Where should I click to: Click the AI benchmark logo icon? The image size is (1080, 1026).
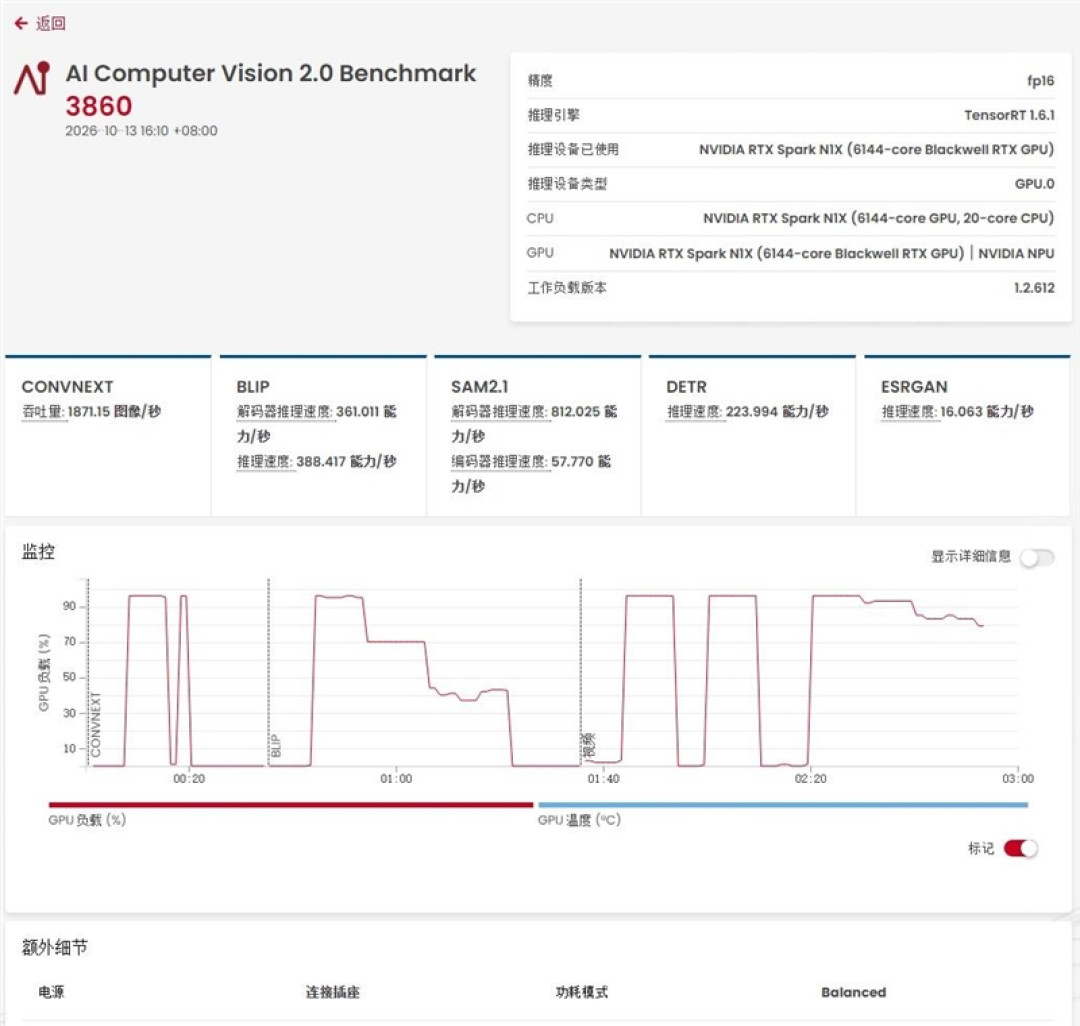point(32,78)
